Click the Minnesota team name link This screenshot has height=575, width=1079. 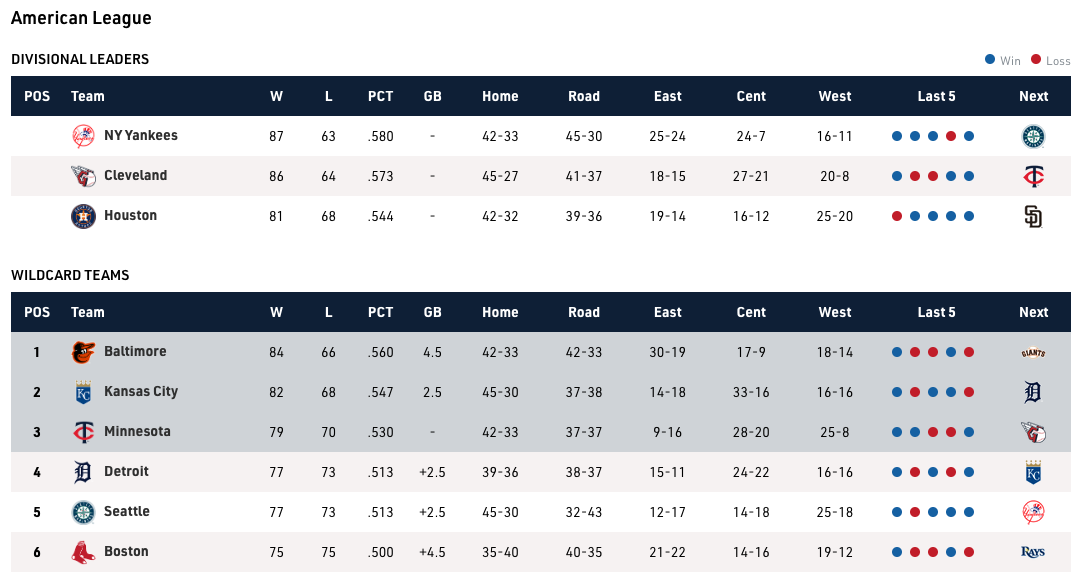click(137, 431)
